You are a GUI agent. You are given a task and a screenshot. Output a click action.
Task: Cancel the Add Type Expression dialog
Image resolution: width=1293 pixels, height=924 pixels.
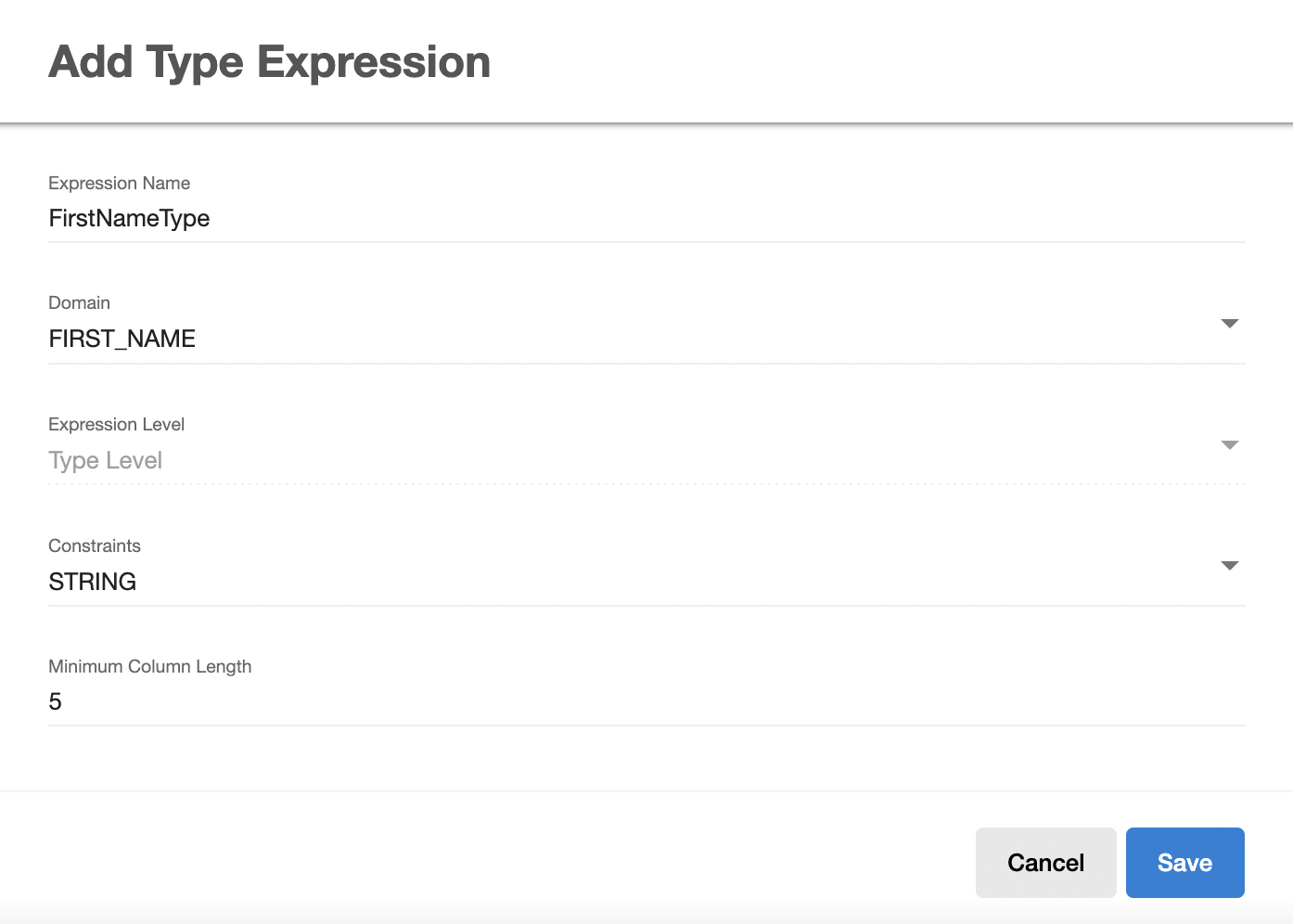pos(1045,863)
